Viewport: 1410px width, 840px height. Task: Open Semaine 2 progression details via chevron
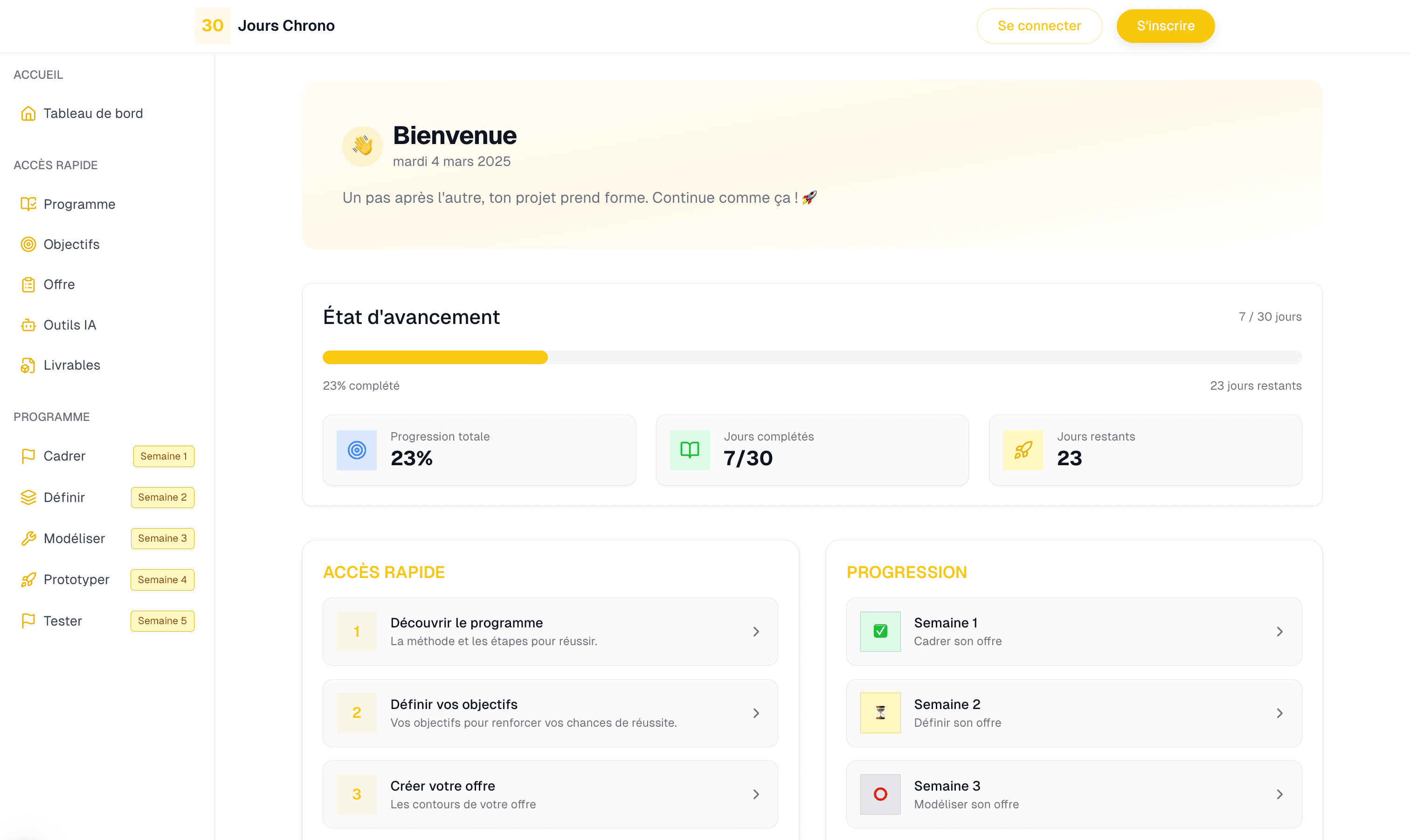(x=1280, y=713)
